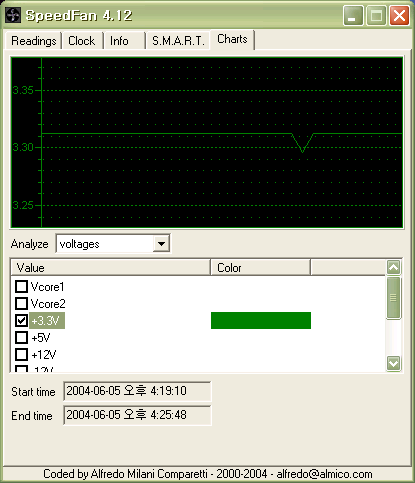The height and width of the screenshot is (483, 415).
Task: Click the SpeedFan fan icon in title bar
Action: pos(13,15)
